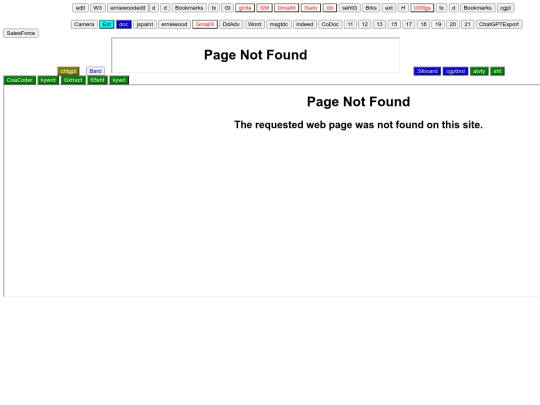
Task: Open the Bard button
Action: click(95, 71)
